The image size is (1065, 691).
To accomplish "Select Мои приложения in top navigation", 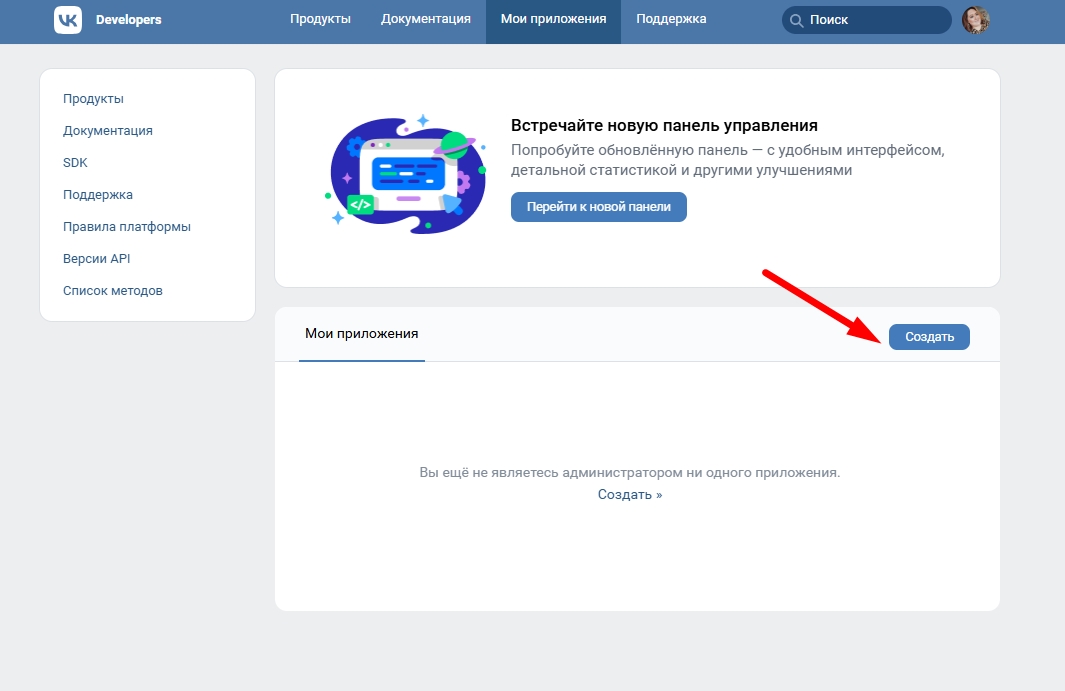I will [554, 19].
